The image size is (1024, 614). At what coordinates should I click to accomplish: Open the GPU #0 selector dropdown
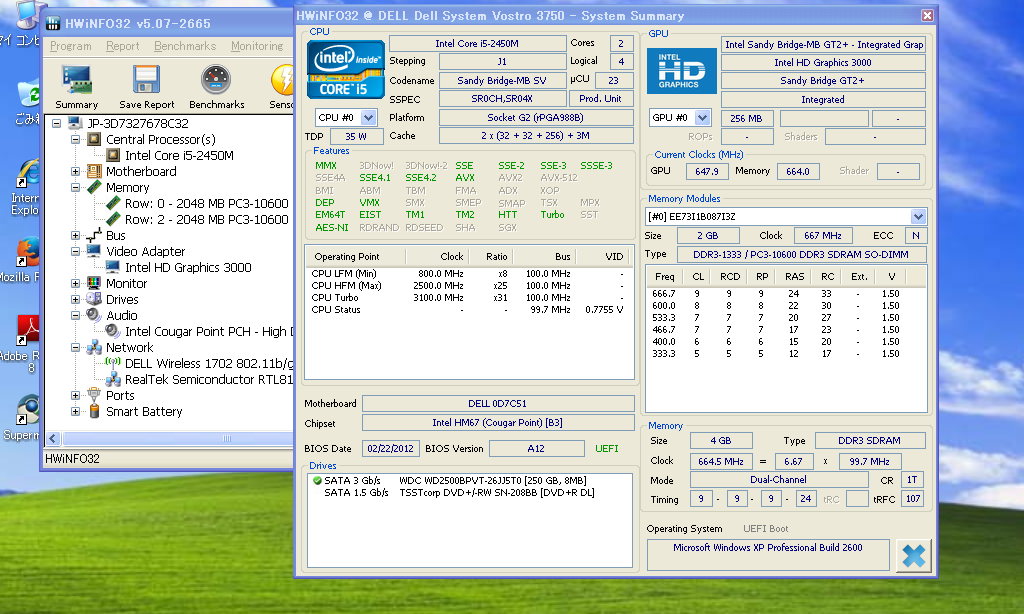tap(702, 117)
